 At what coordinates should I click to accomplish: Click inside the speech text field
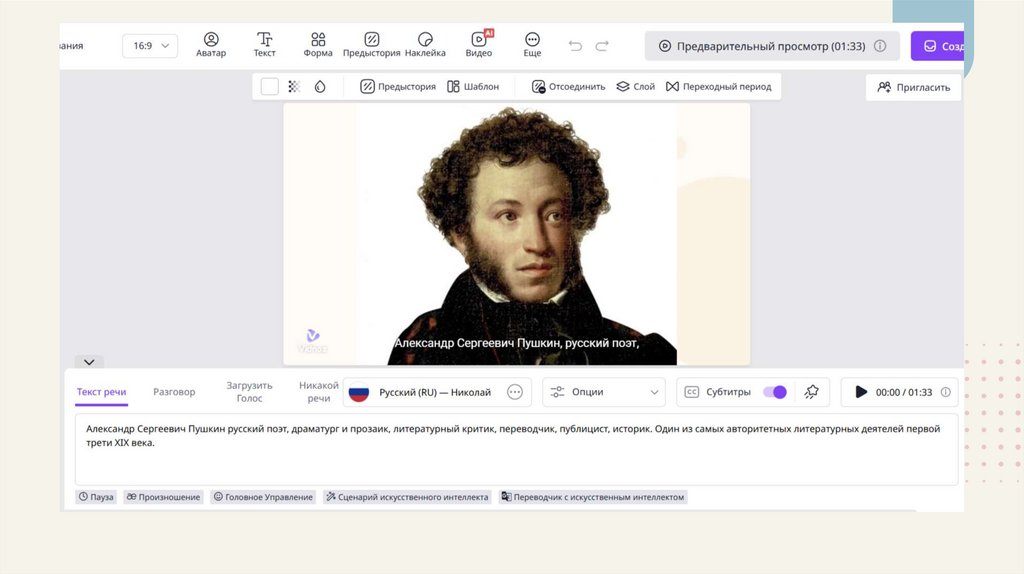tap(516, 449)
